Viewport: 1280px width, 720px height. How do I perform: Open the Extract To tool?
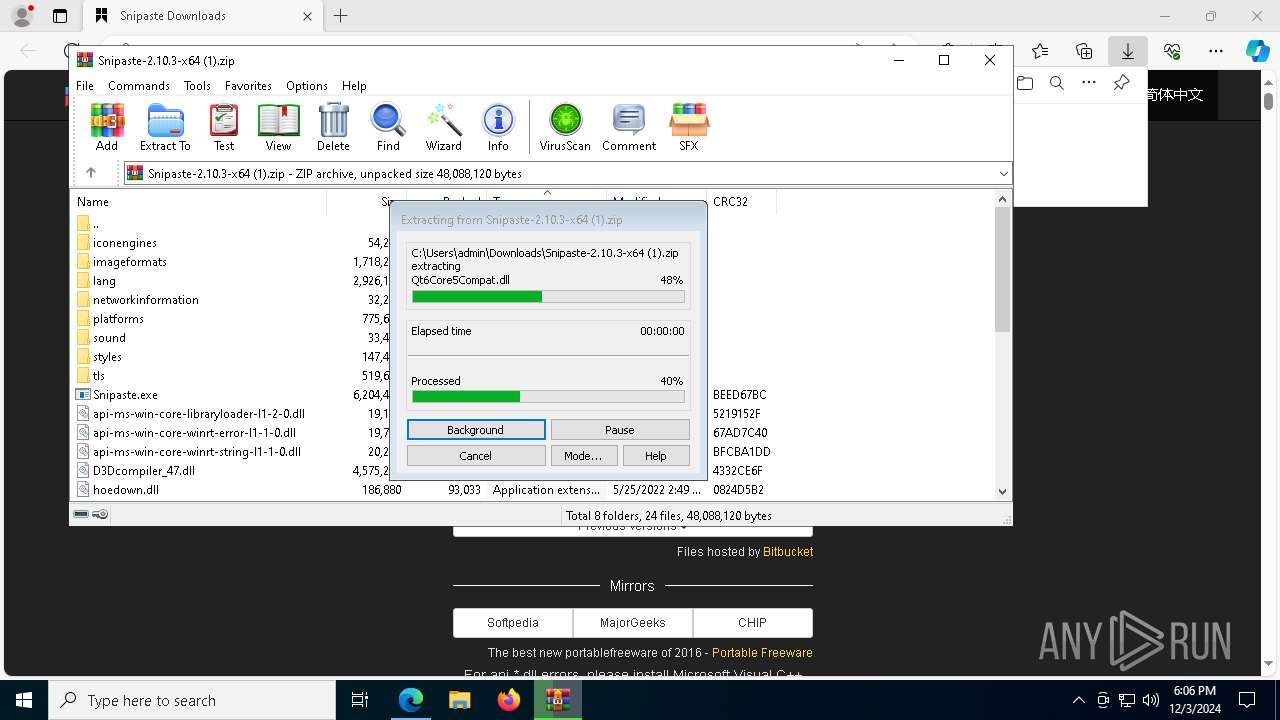click(x=165, y=127)
